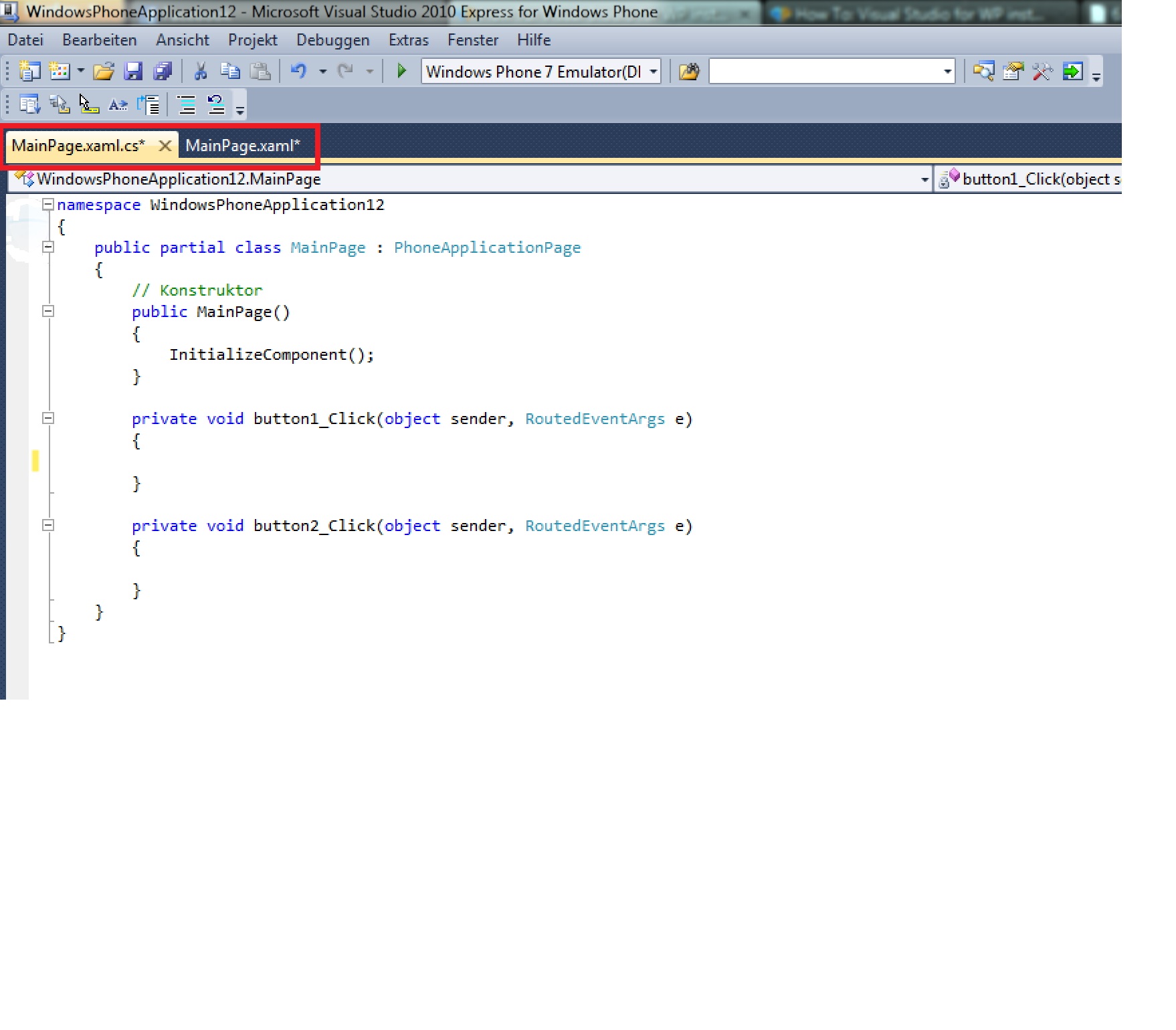Open the text editor toolbar overflow arrow
Image resolution: width=1176 pixels, height=1030 pixels.
[x=239, y=110]
